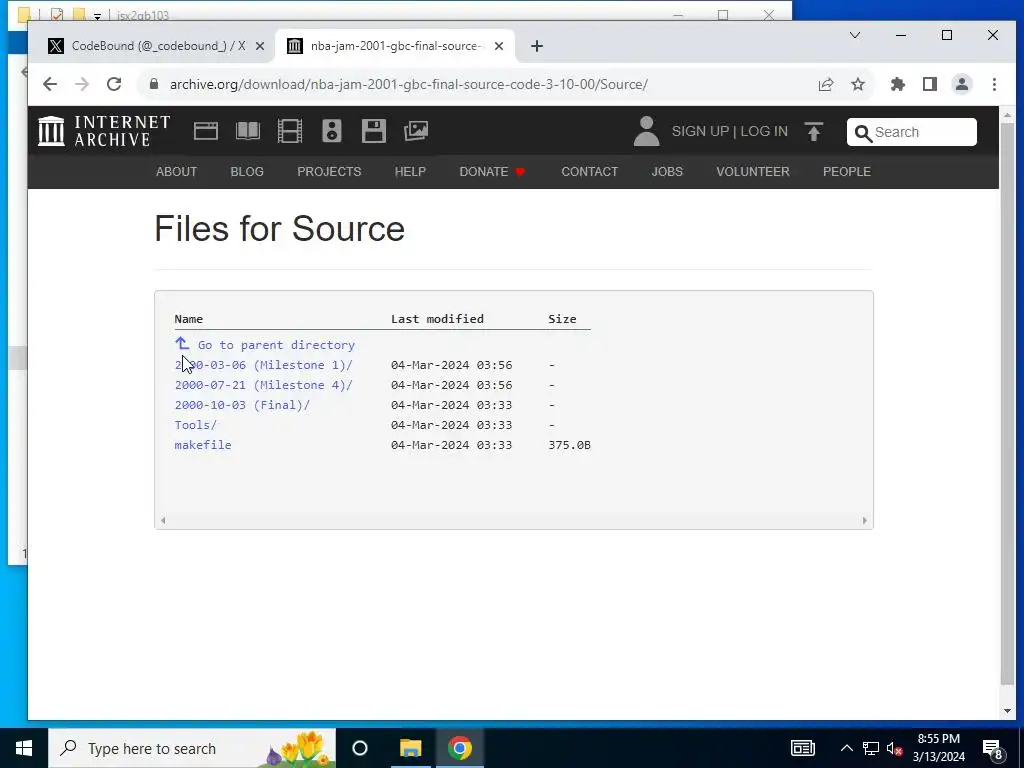The image size is (1024, 768).
Task: Open the PEOPLE menu item
Action: pos(847,172)
